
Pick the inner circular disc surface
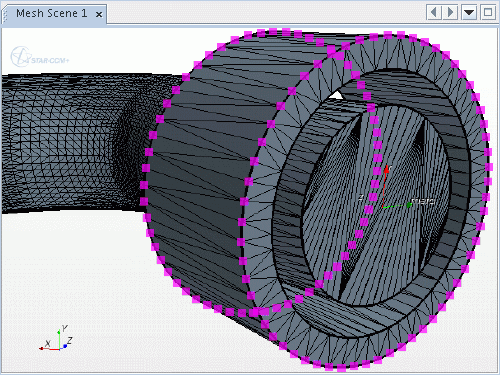coord(377,203)
